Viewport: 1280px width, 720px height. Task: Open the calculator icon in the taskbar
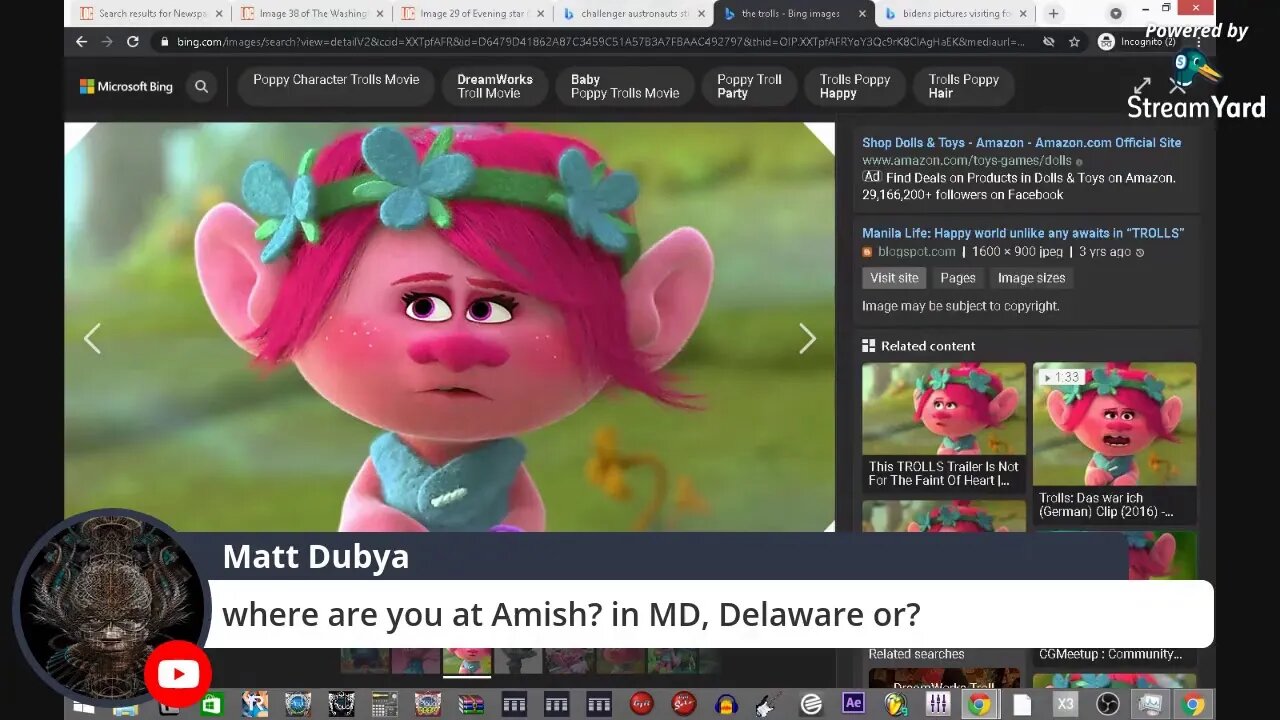(x=384, y=705)
